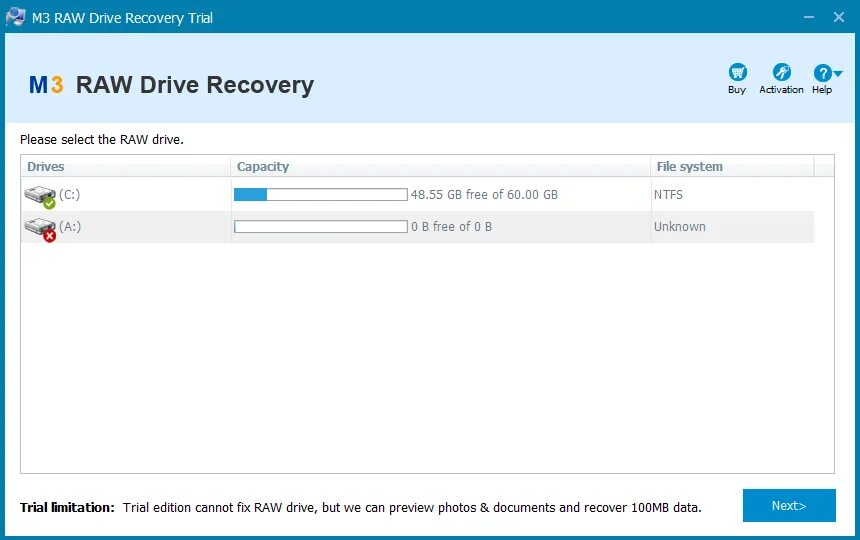Screen dimensions: 860x540
Task: Select the '48.55 GB free of 60.00 GB' text
Action: pos(484,195)
